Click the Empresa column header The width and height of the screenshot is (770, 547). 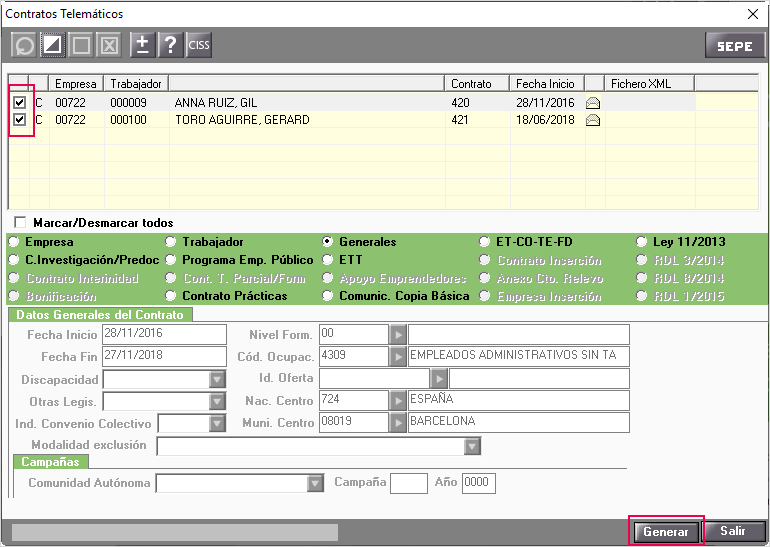pyautogui.click(x=76, y=83)
